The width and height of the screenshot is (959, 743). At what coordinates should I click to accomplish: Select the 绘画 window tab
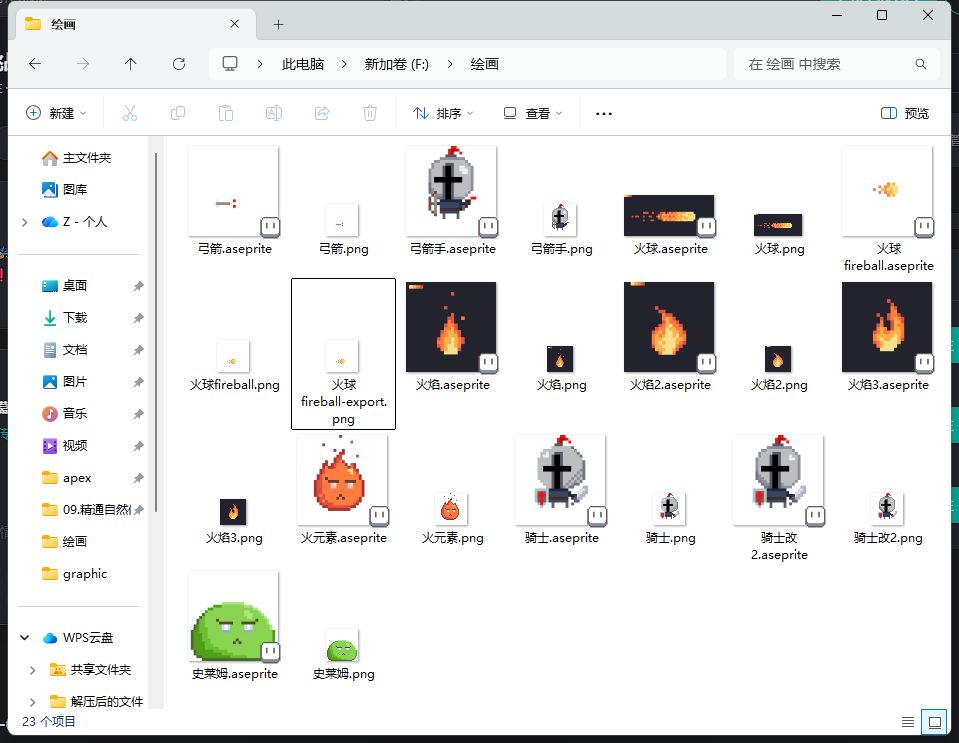(133, 24)
